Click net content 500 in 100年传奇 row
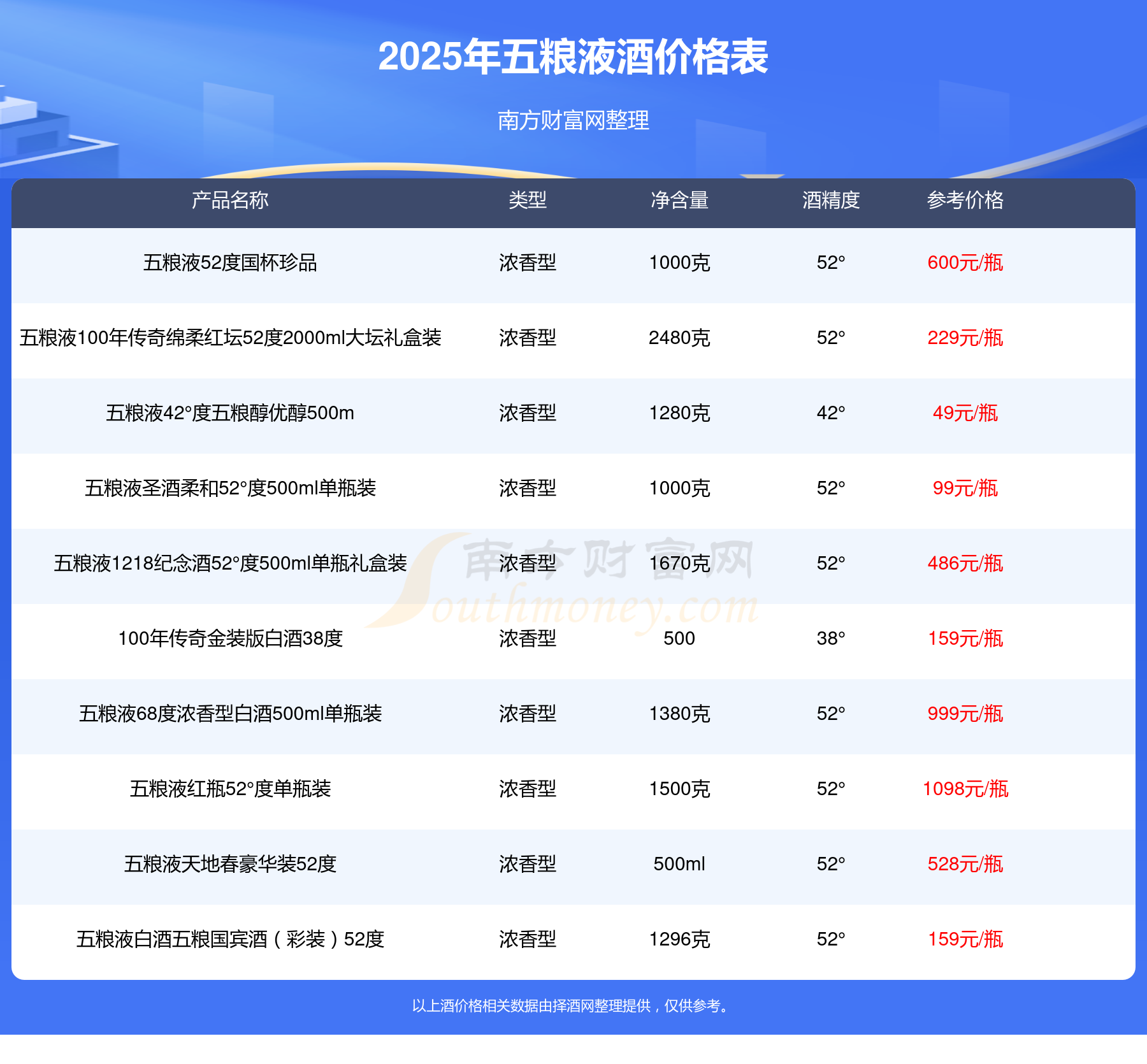1147x1064 pixels. [679, 638]
